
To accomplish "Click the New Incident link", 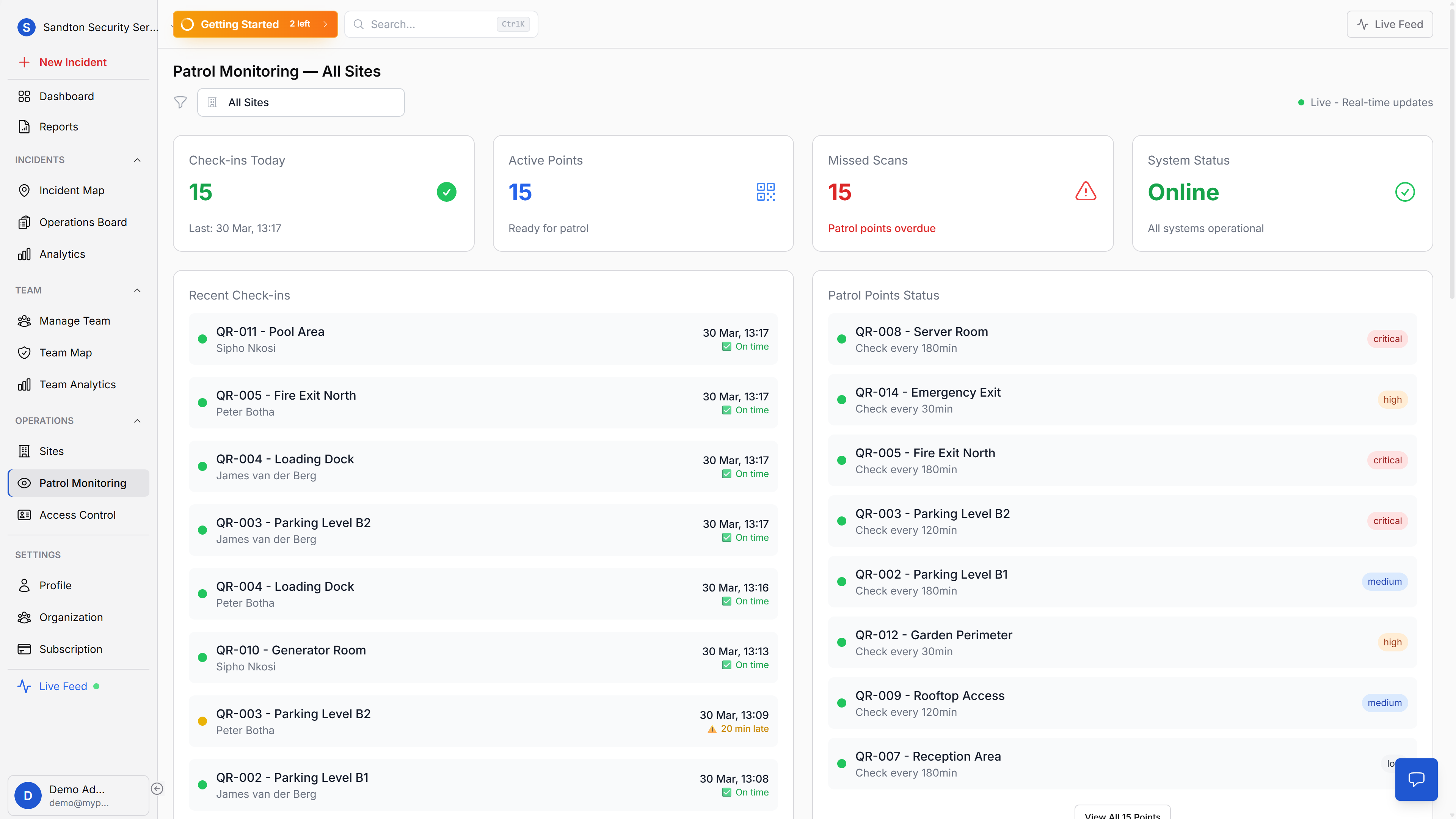I will [73, 62].
